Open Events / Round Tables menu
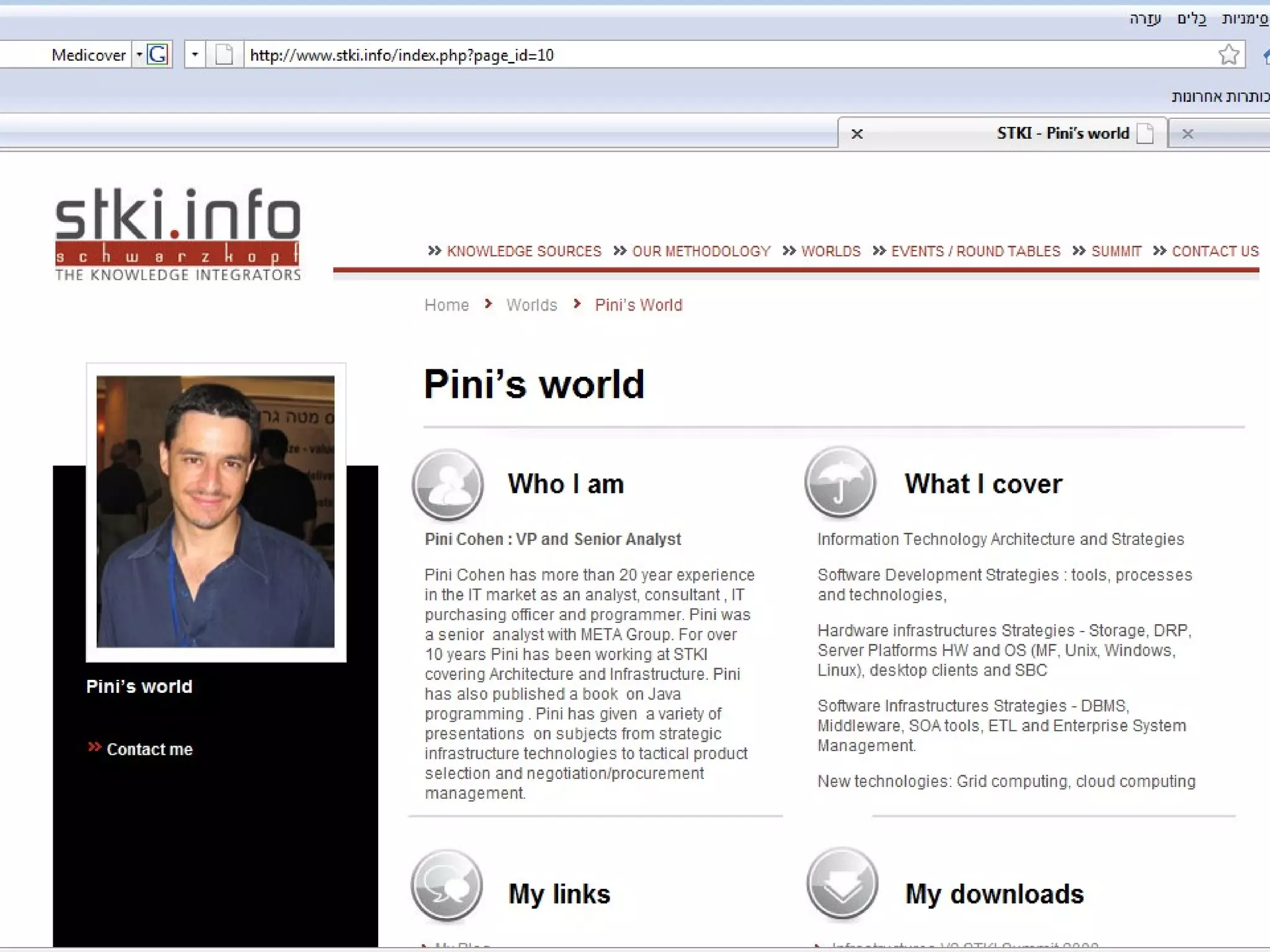 click(x=975, y=251)
